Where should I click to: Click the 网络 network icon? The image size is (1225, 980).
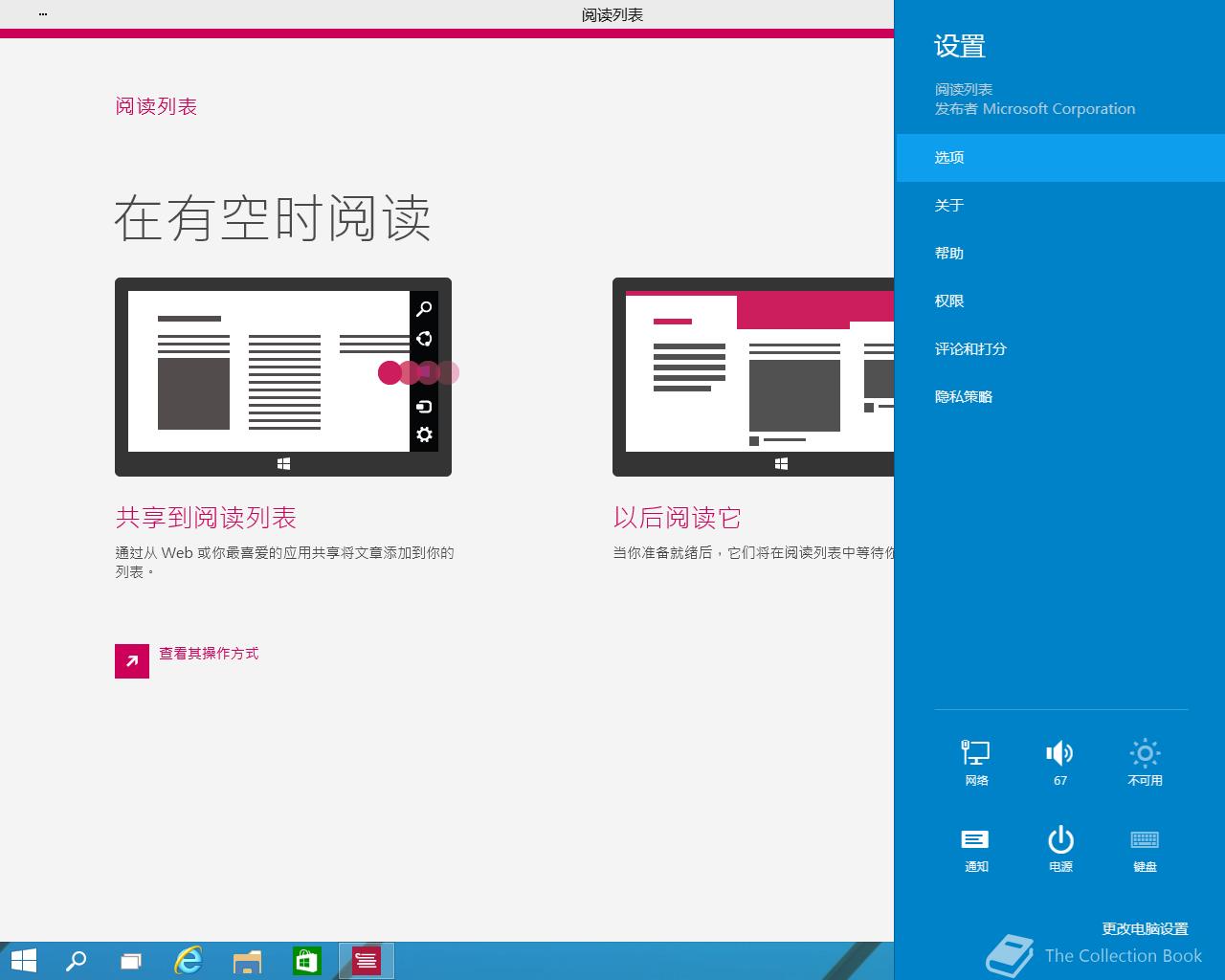[976, 762]
